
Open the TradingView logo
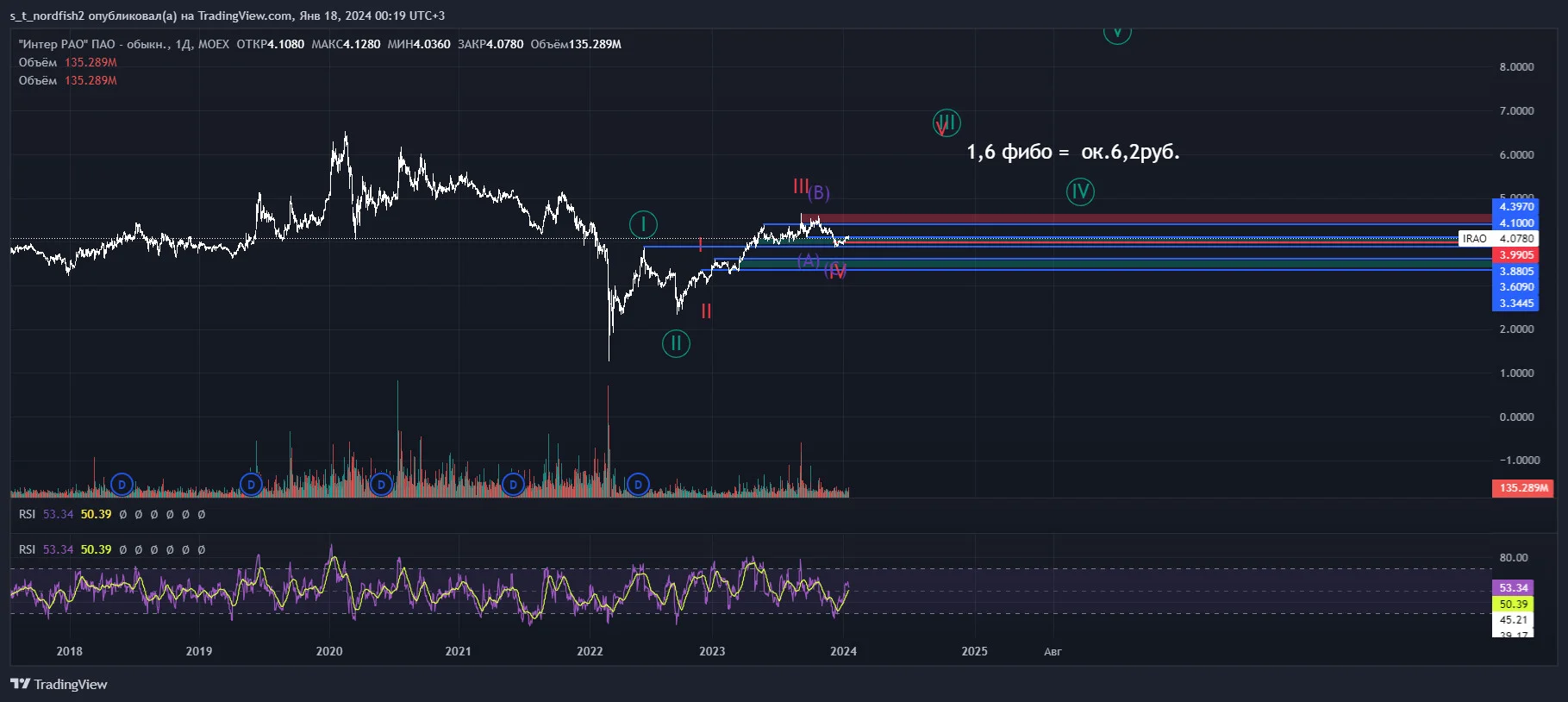point(59,684)
